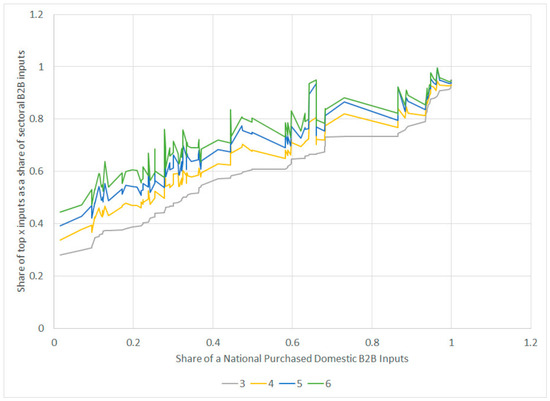The image size is (550, 401).
Task: Select the legend label 6
Action: point(328,383)
